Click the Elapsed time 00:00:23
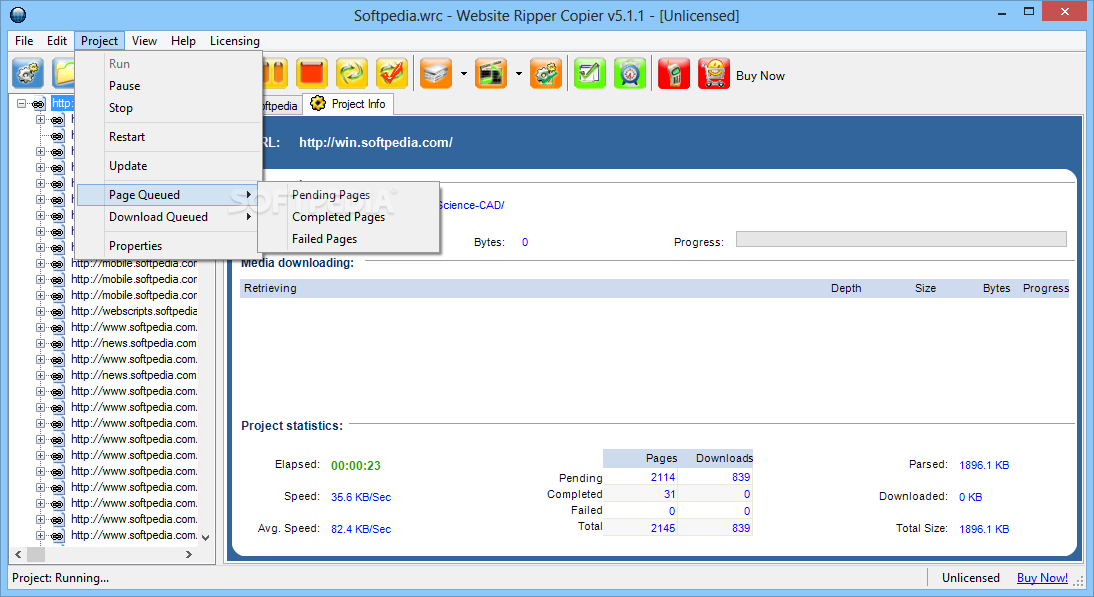This screenshot has height=597, width=1094. coord(356,466)
